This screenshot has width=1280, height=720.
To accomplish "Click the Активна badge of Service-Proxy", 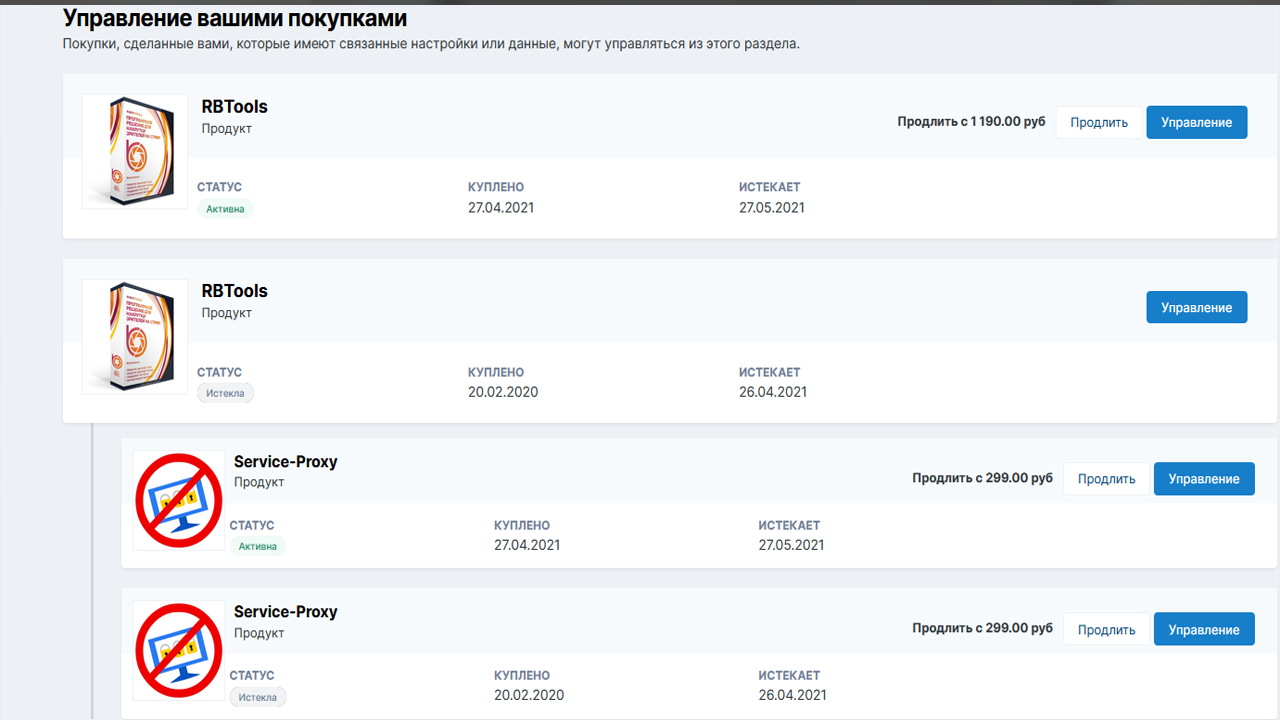I will coord(257,546).
